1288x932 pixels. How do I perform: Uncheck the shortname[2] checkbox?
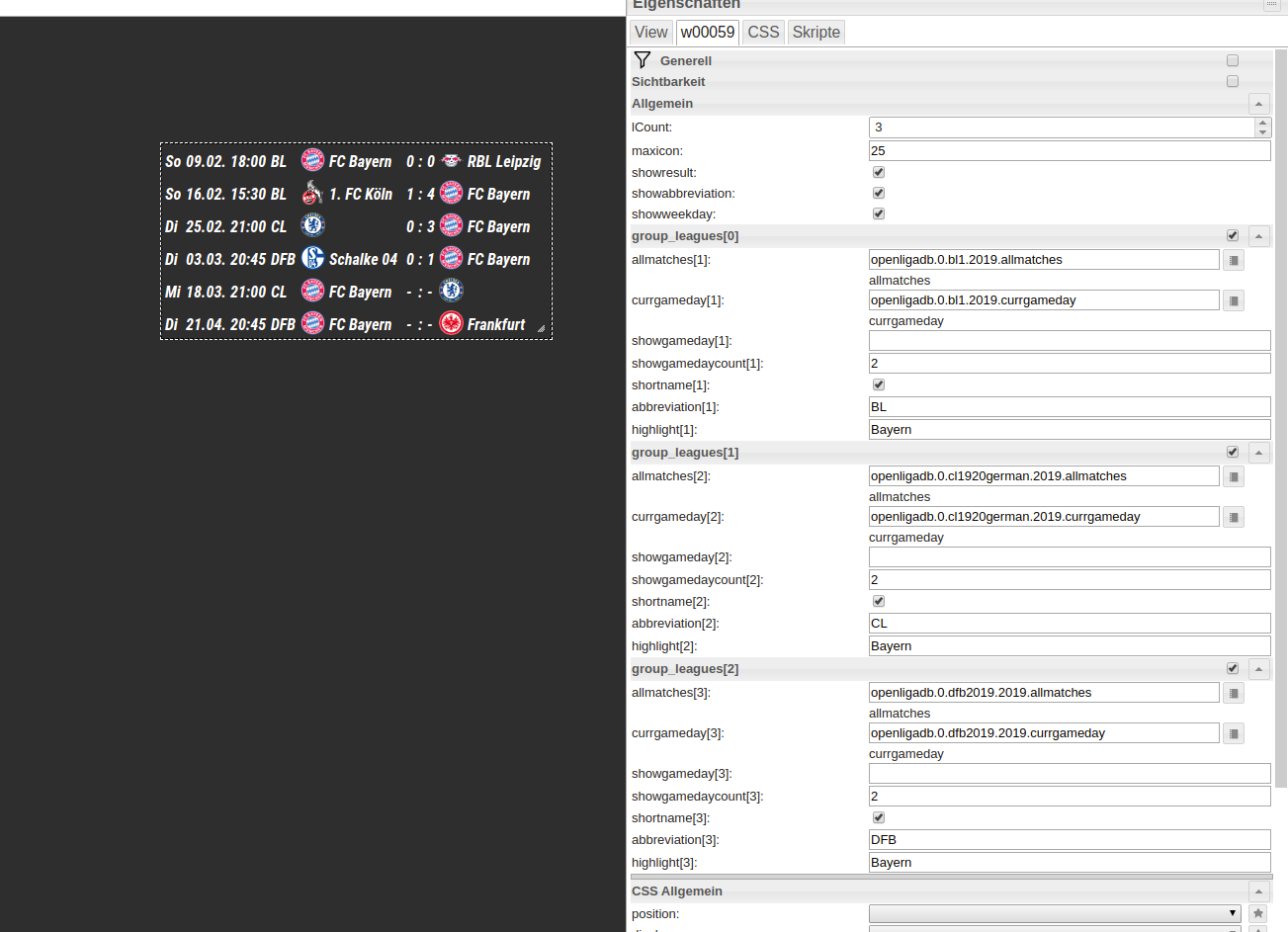coord(879,601)
